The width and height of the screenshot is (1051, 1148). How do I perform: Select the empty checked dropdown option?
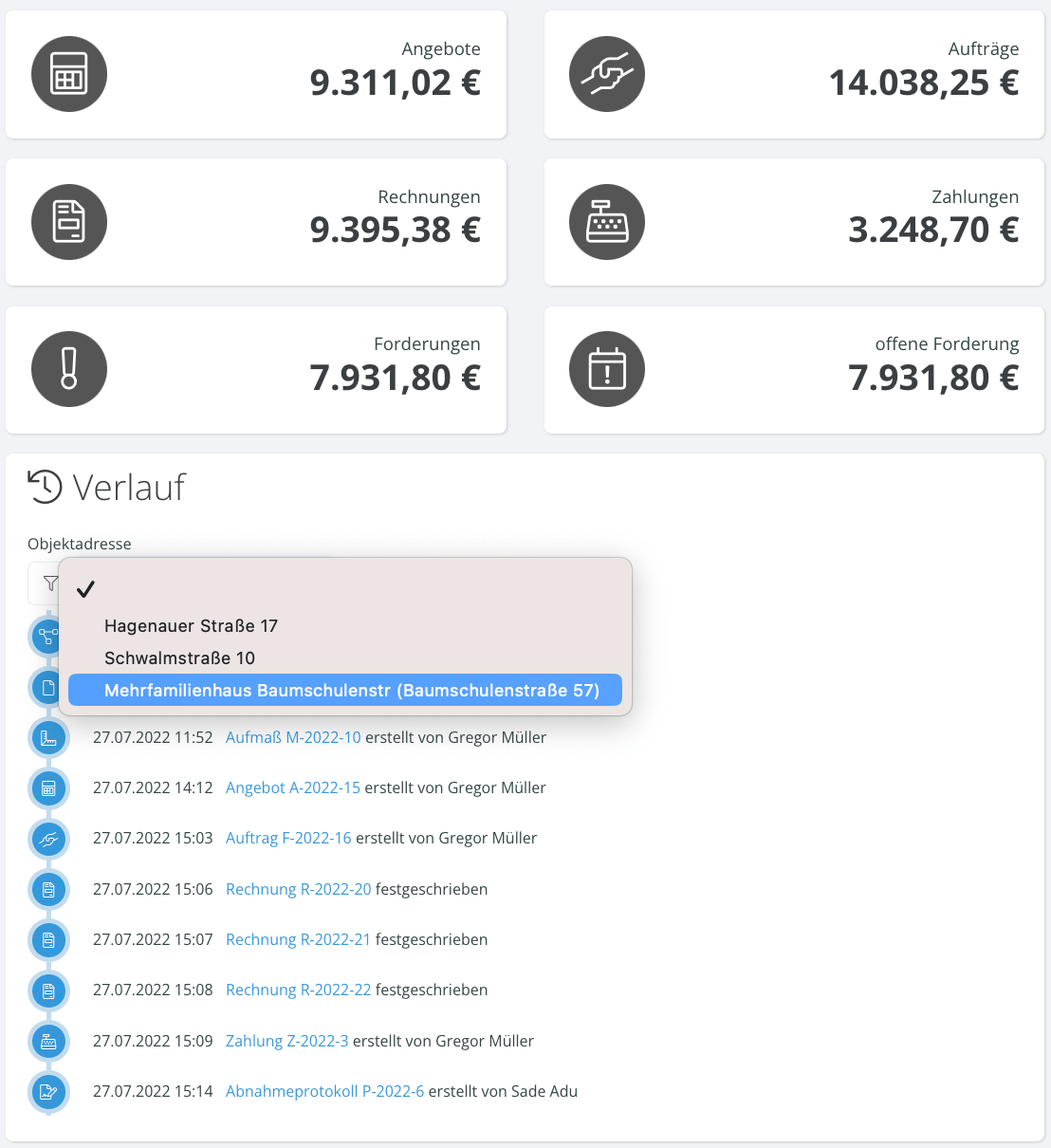point(344,589)
